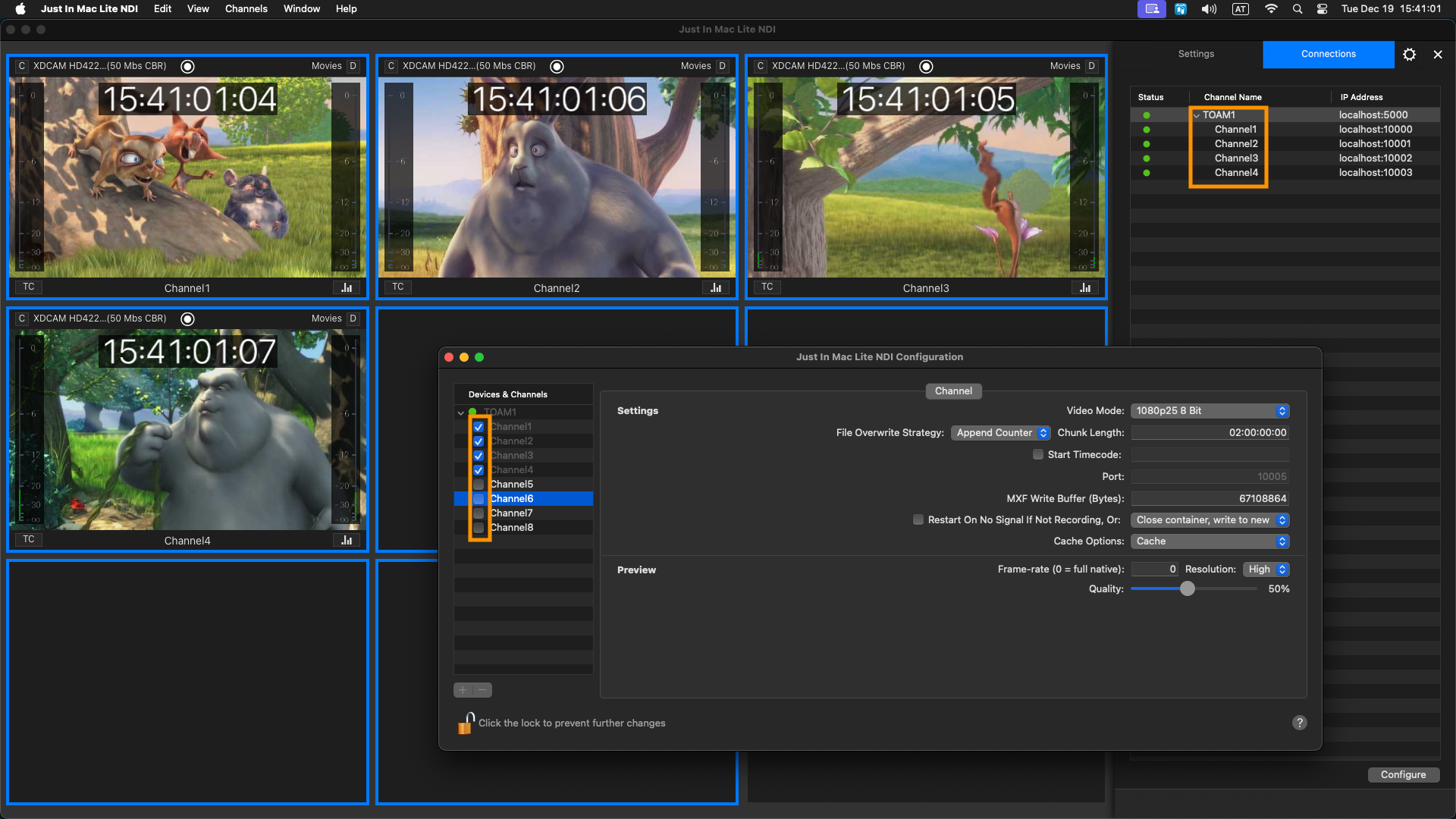Toggle Restart On No Signal checkbox
Screen dimensions: 1456x819
click(x=918, y=520)
